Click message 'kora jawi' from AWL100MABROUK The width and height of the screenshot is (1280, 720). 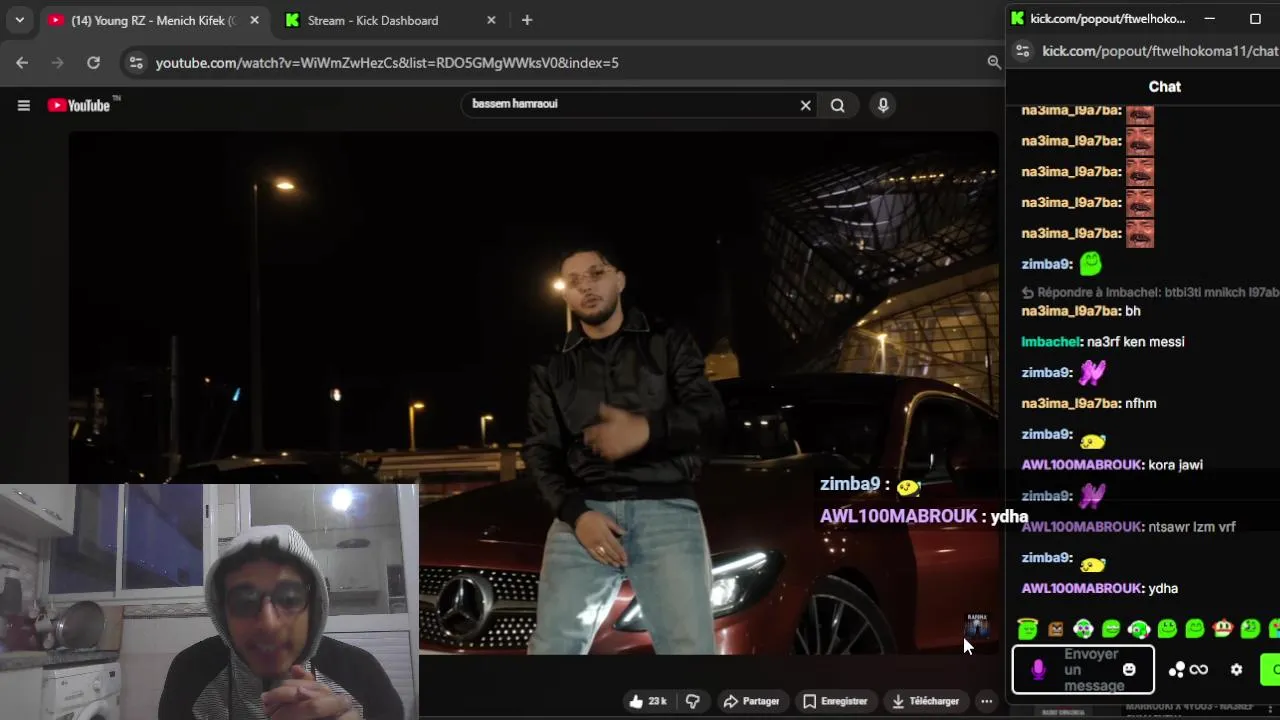point(1176,465)
